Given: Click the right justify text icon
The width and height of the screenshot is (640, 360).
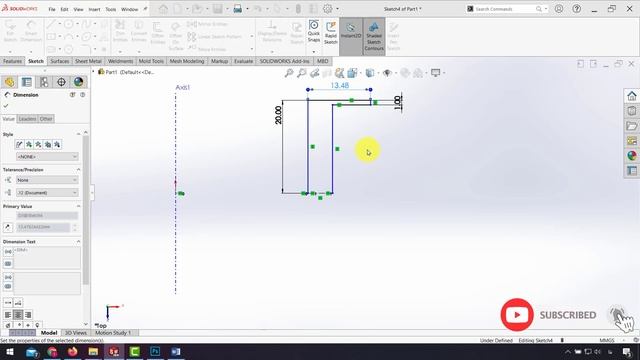Looking at the screenshot, I should tap(28, 315).
